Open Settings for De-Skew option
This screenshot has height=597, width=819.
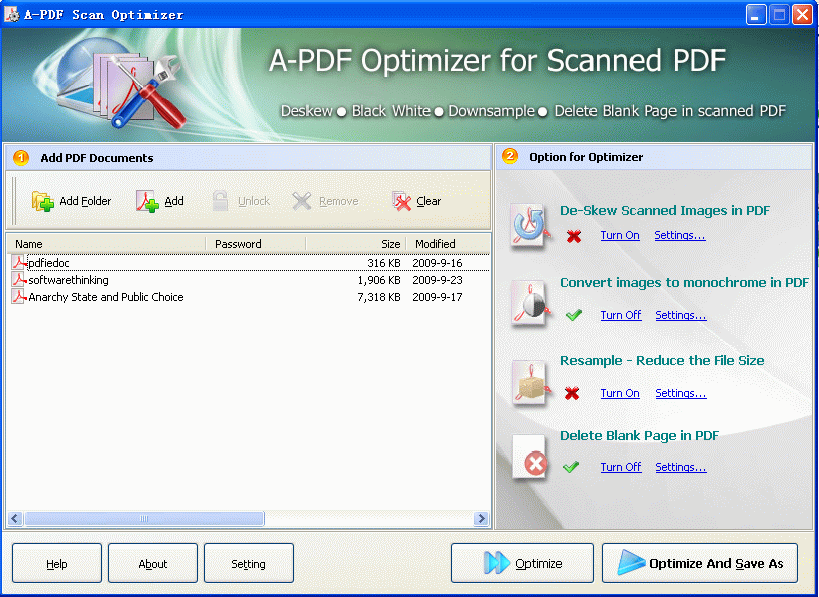click(x=680, y=236)
